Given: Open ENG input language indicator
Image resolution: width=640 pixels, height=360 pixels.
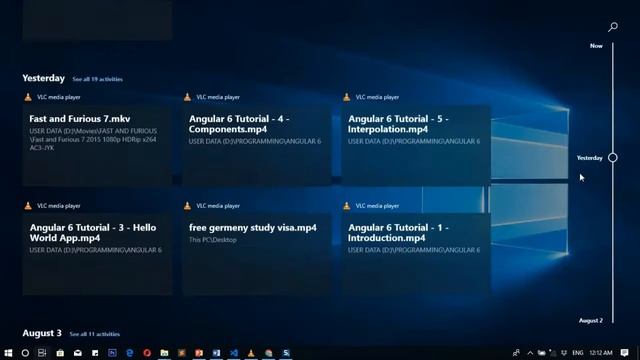Looking at the screenshot, I should tap(578, 353).
